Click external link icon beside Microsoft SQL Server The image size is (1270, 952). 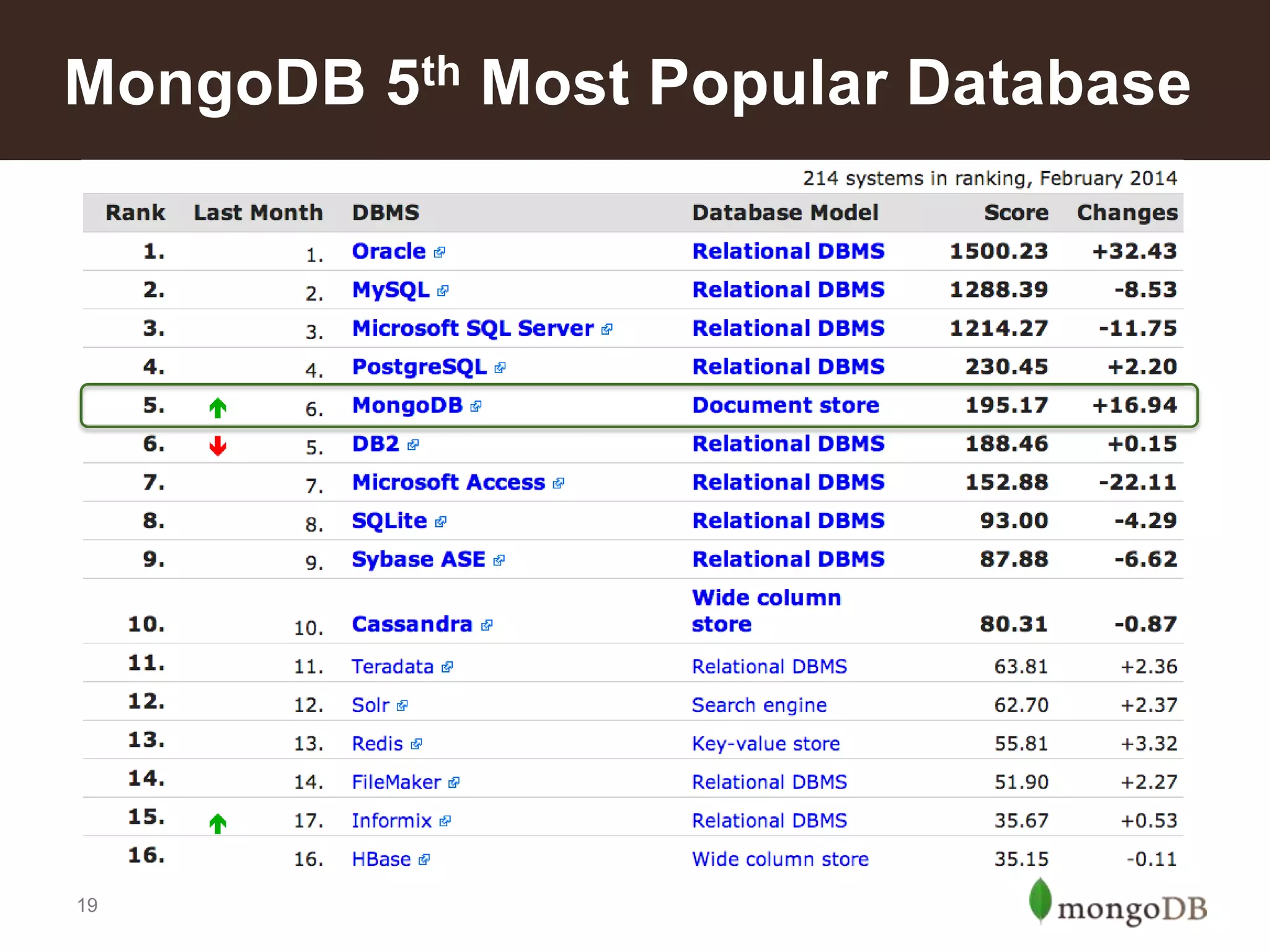(x=607, y=329)
